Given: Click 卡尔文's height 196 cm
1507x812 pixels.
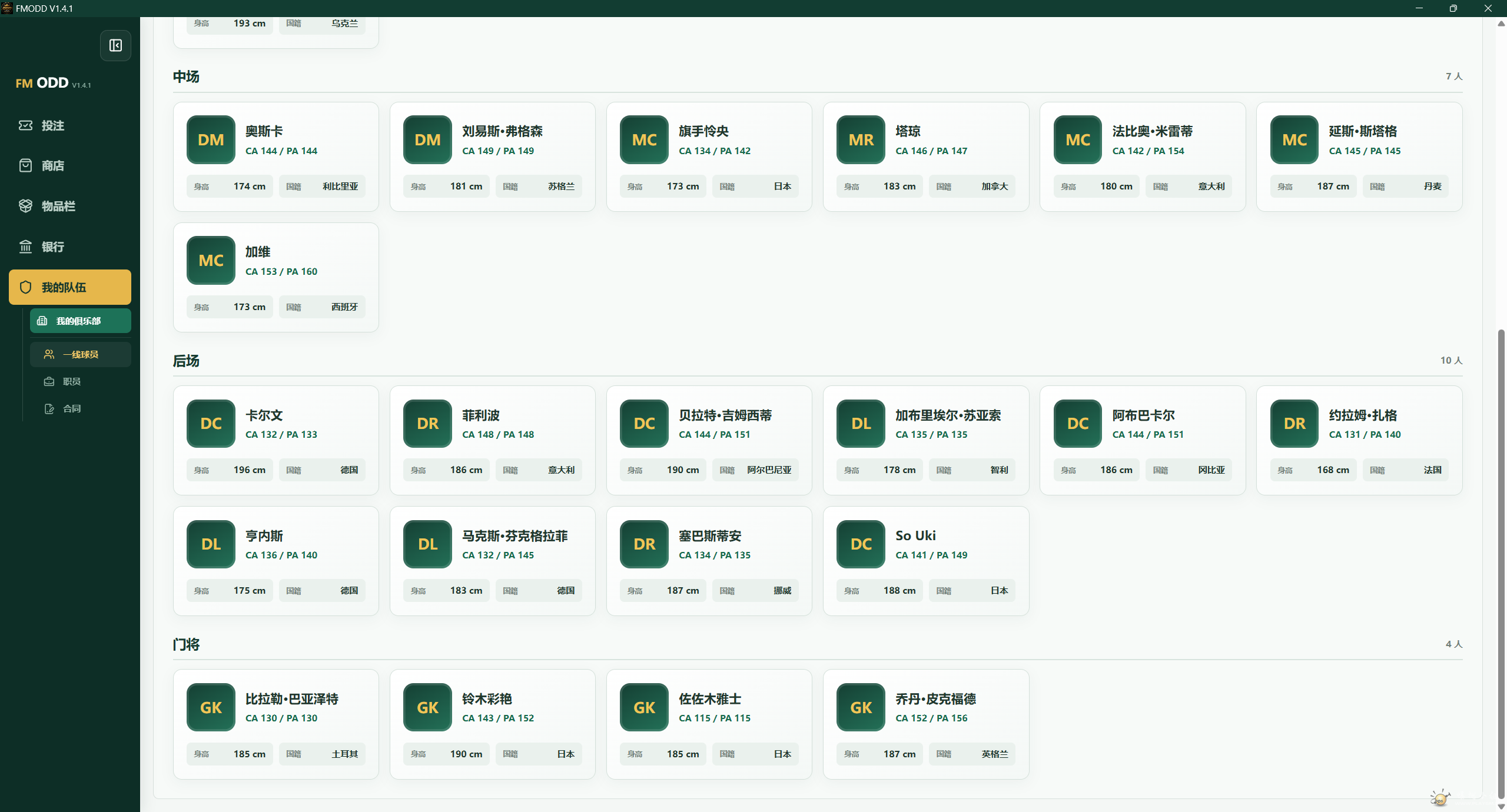Looking at the screenshot, I should [x=250, y=470].
